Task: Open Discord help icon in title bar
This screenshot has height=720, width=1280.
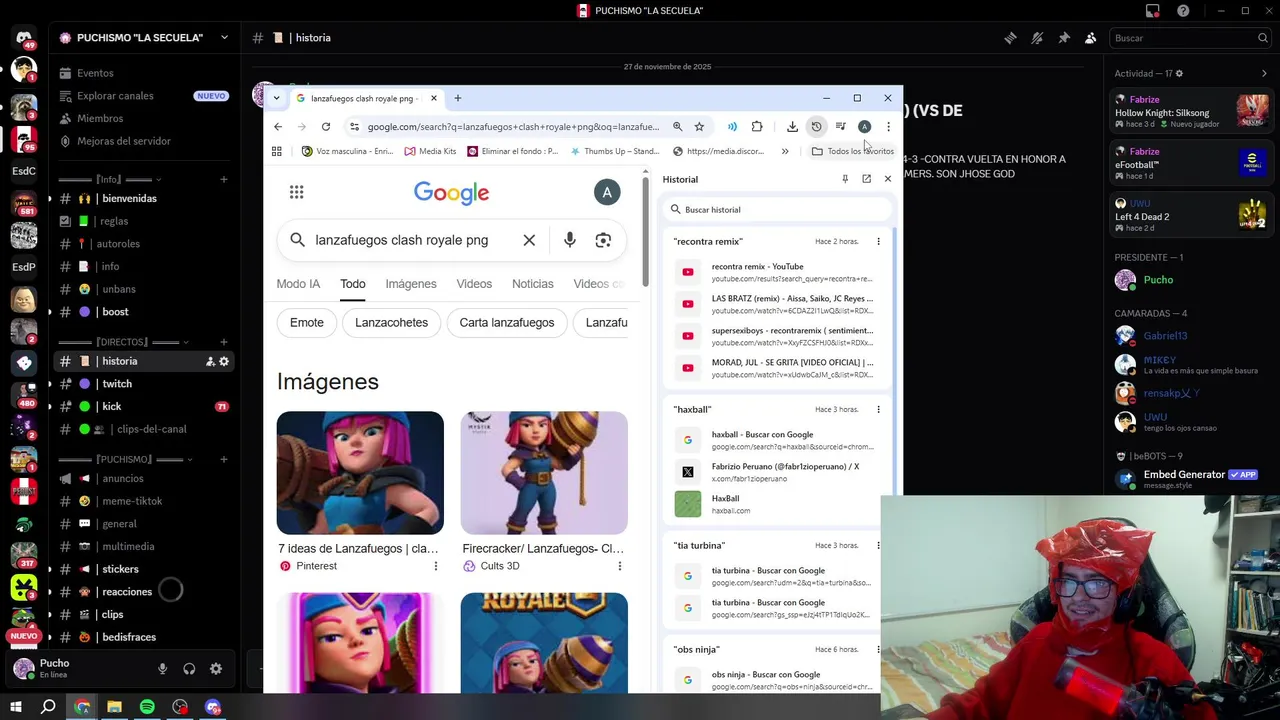Action: 1184,11
